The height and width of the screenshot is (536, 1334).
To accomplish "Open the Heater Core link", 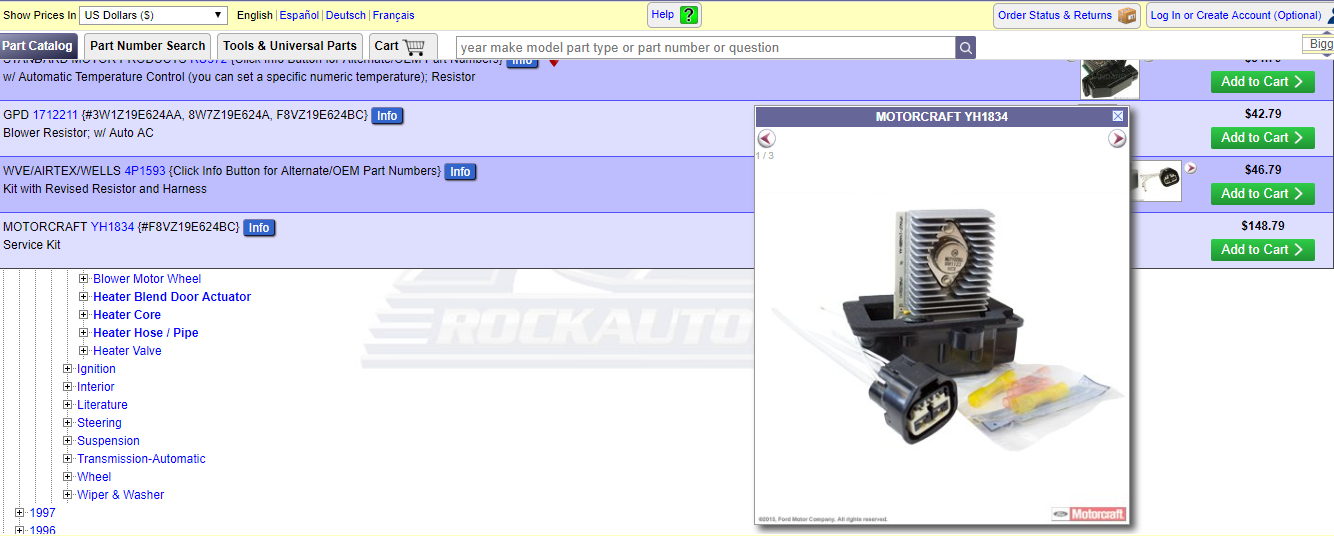I will pos(127,315).
